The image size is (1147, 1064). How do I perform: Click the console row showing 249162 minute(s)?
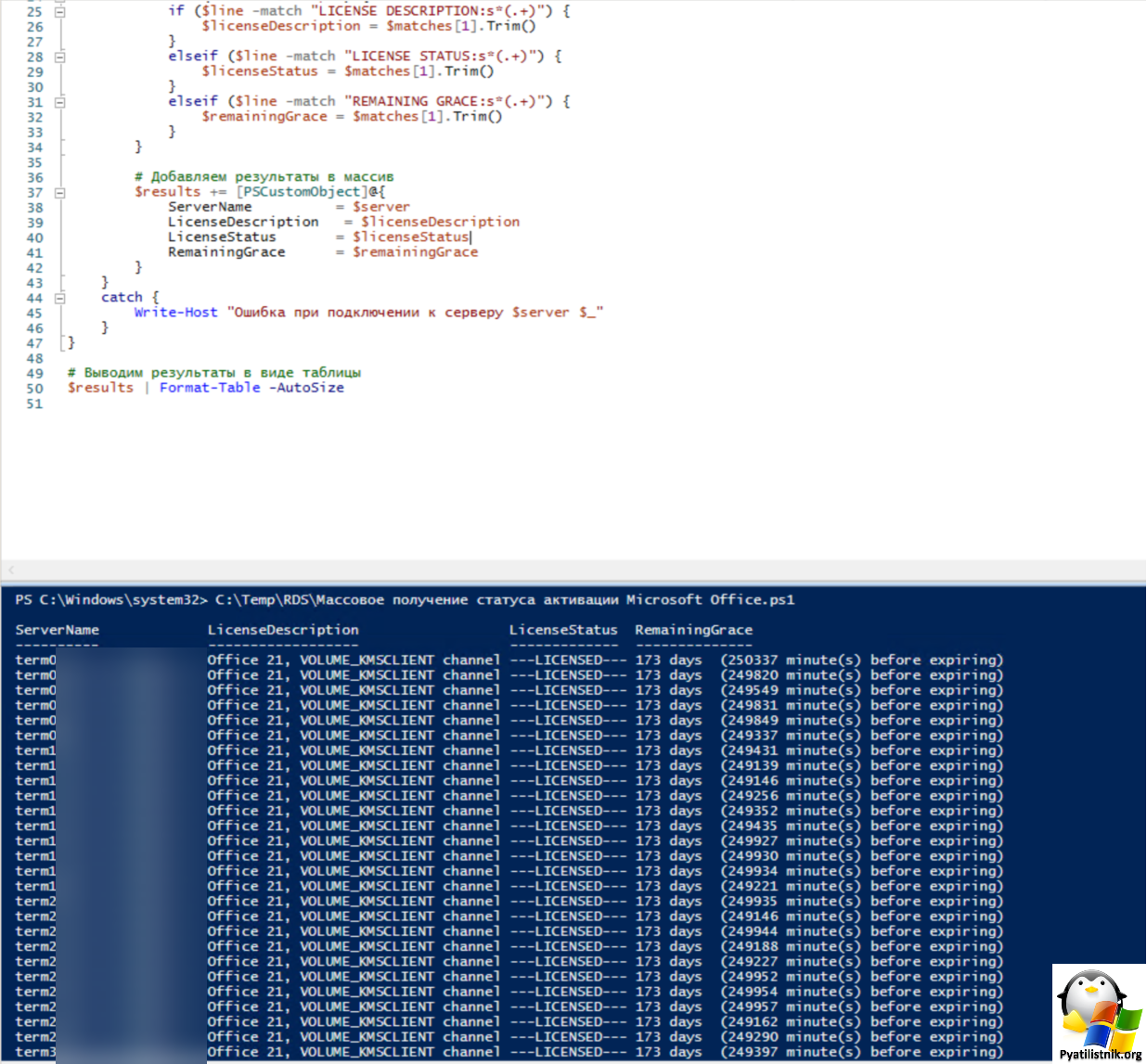509,1021
